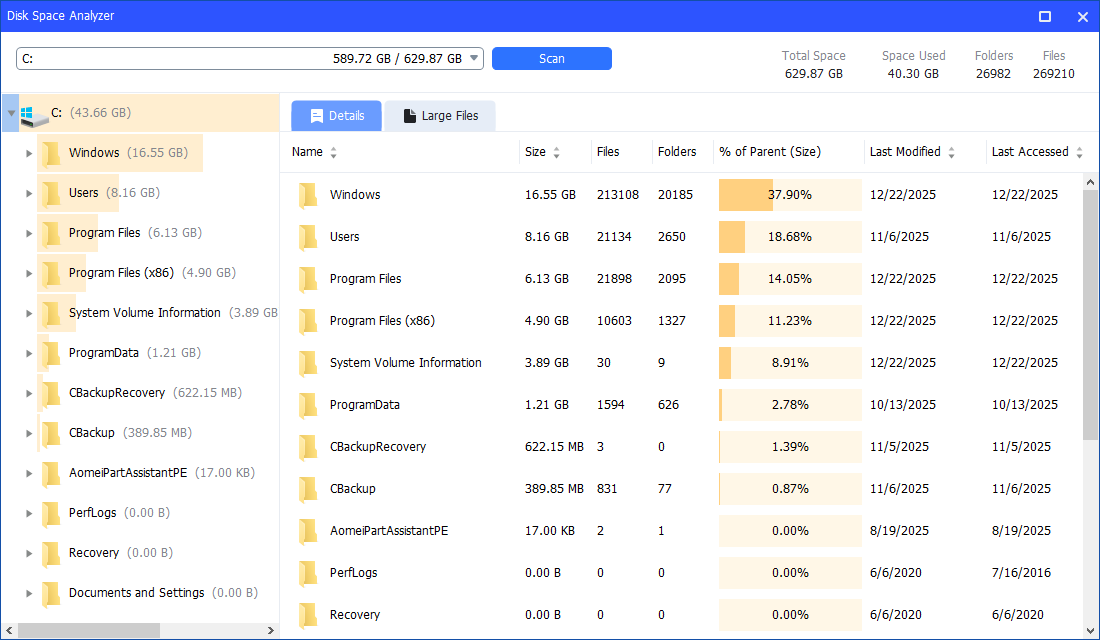Click Recovery folder icon in details list
This screenshot has width=1100, height=640.
(x=308, y=615)
